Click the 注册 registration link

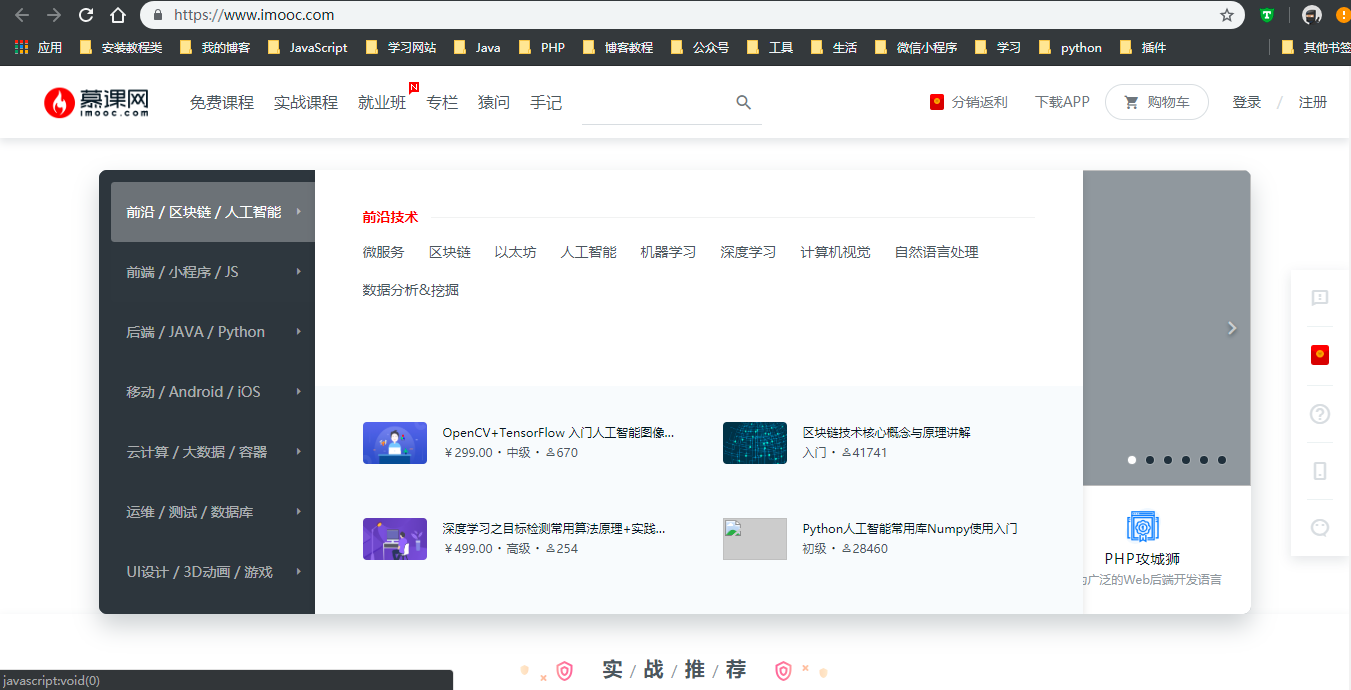pos(1312,102)
